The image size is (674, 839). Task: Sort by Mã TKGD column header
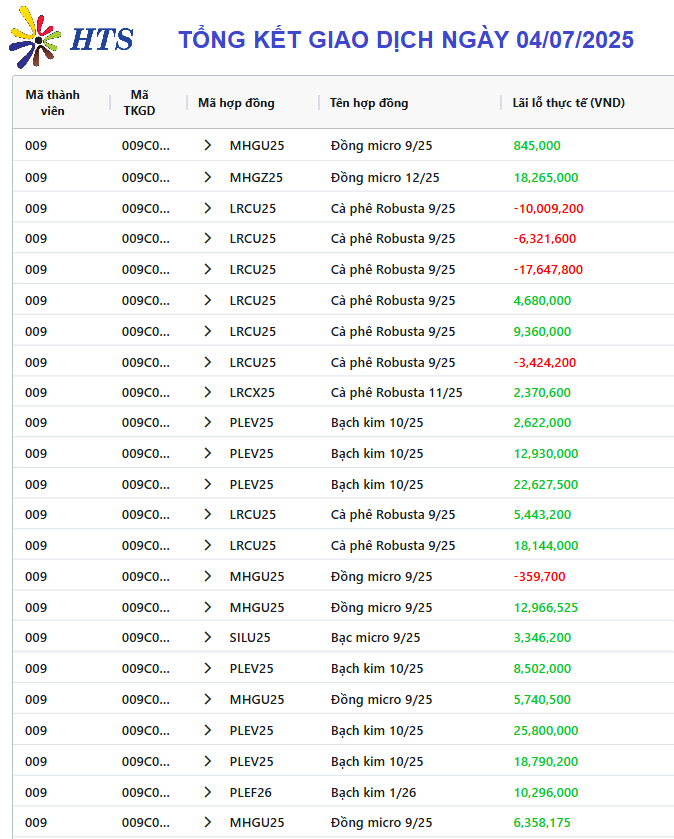tap(139, 103)
